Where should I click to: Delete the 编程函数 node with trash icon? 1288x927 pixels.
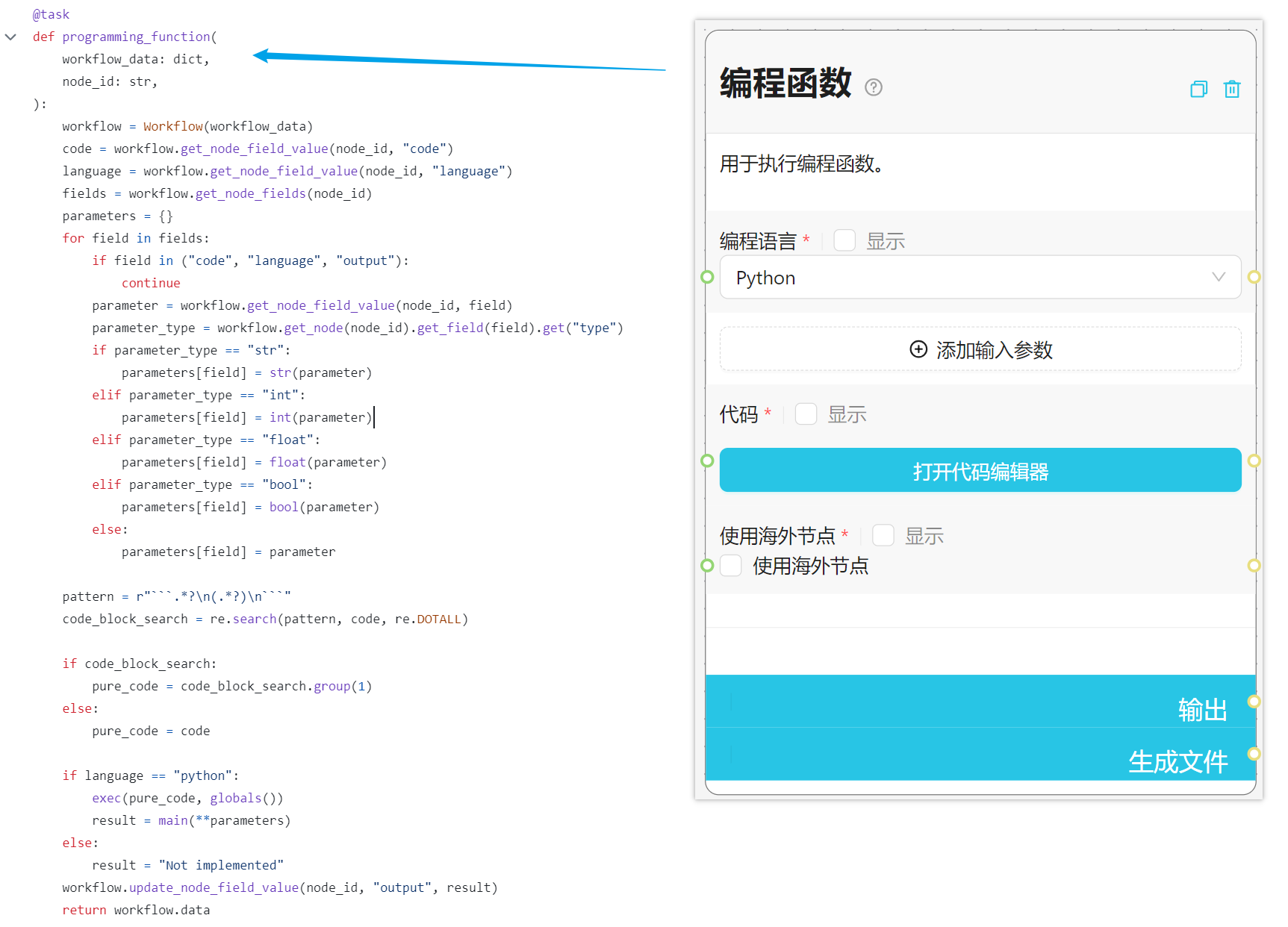pos(1232,90)
